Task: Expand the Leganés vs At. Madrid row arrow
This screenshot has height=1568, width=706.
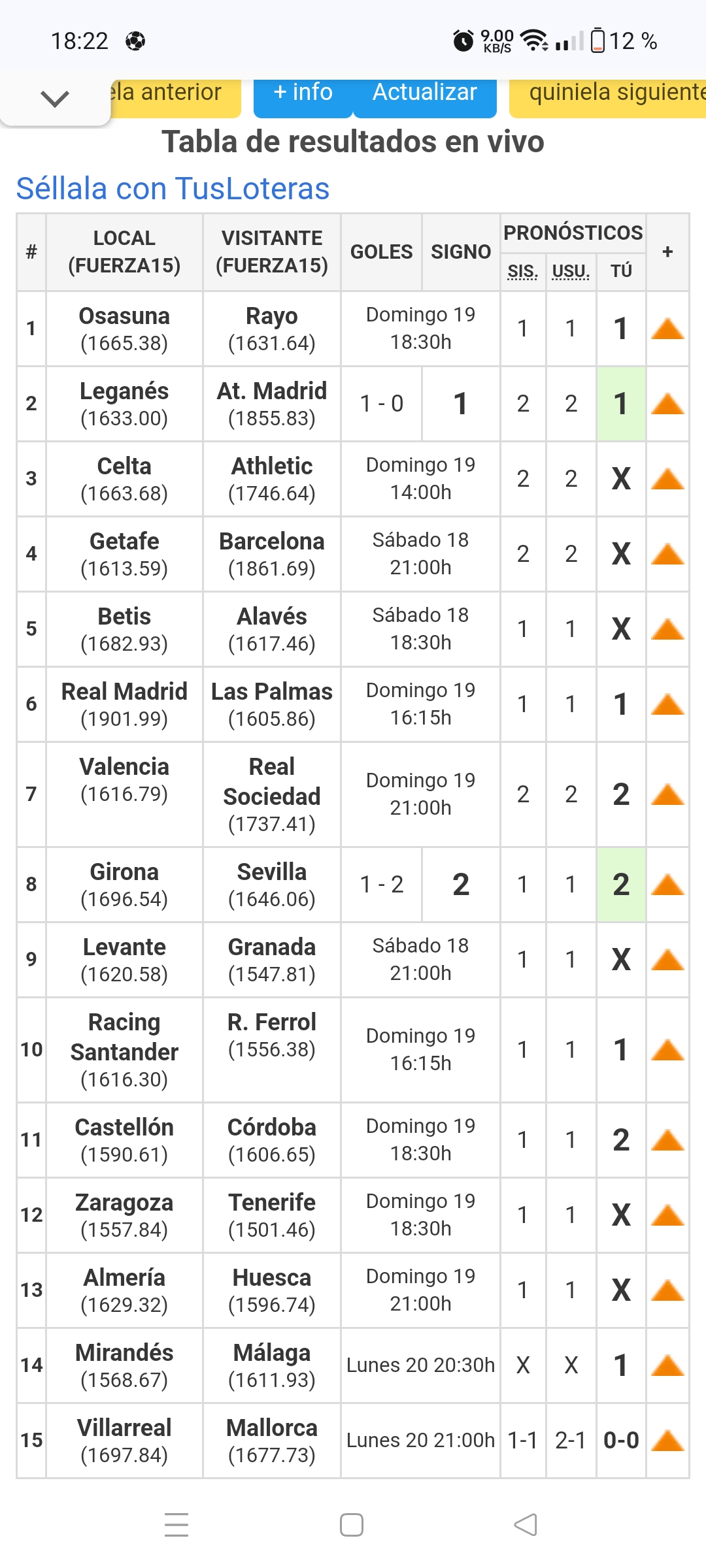Action: coord(667,404)
